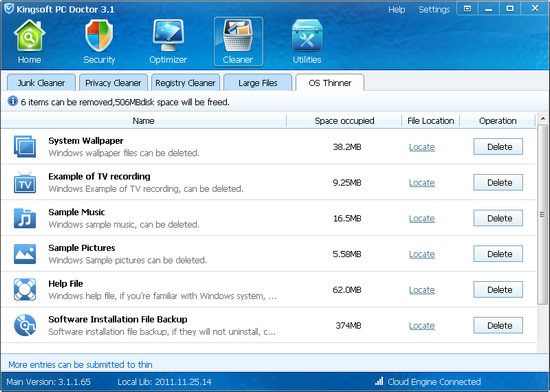The image size is (550, 392).
Task: Sort by Space occupied column header
Action: coord(344,121)
